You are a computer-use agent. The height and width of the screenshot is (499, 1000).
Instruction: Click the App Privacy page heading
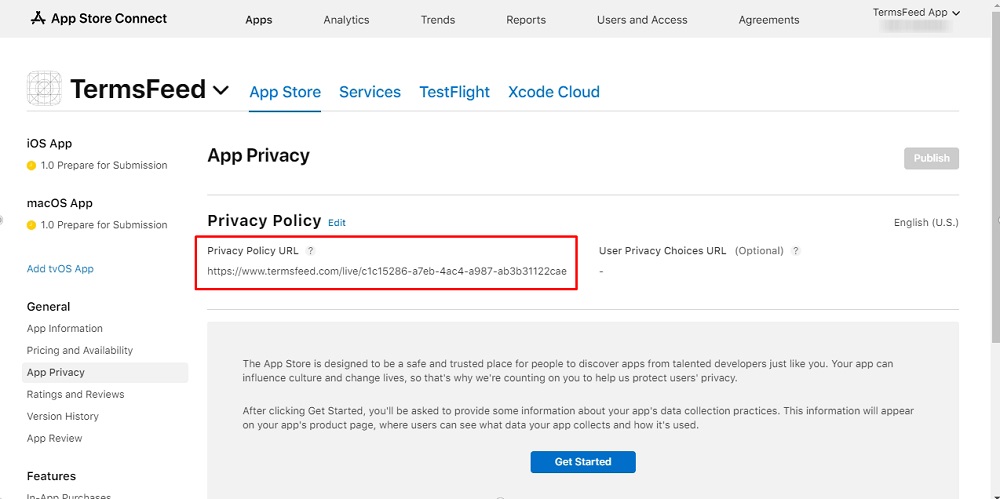(x=258, y=156)
